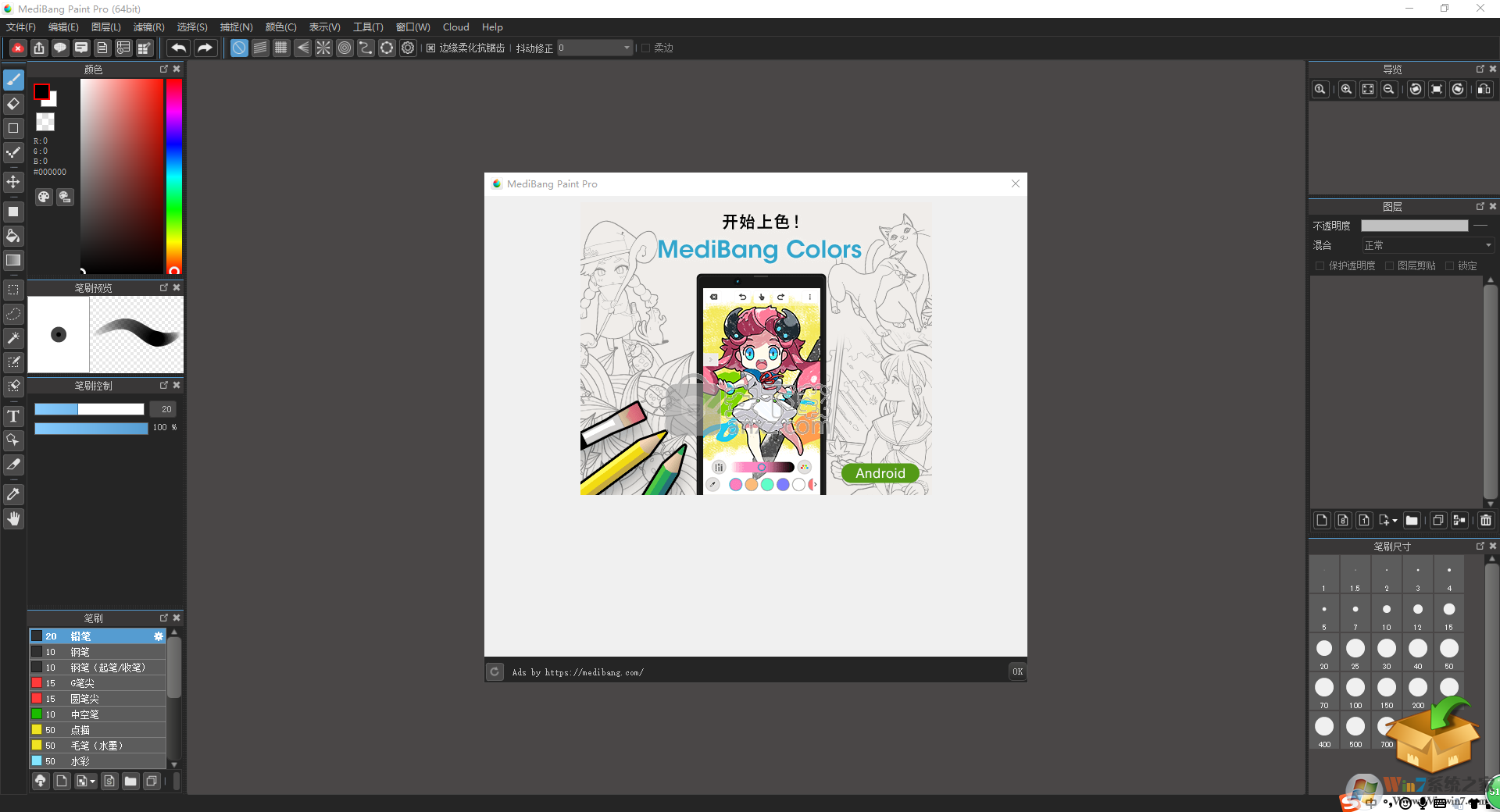Enable the 保护透明度 checkbox in the layers panel
The image size is (1500, 812).
[1321, 265]
